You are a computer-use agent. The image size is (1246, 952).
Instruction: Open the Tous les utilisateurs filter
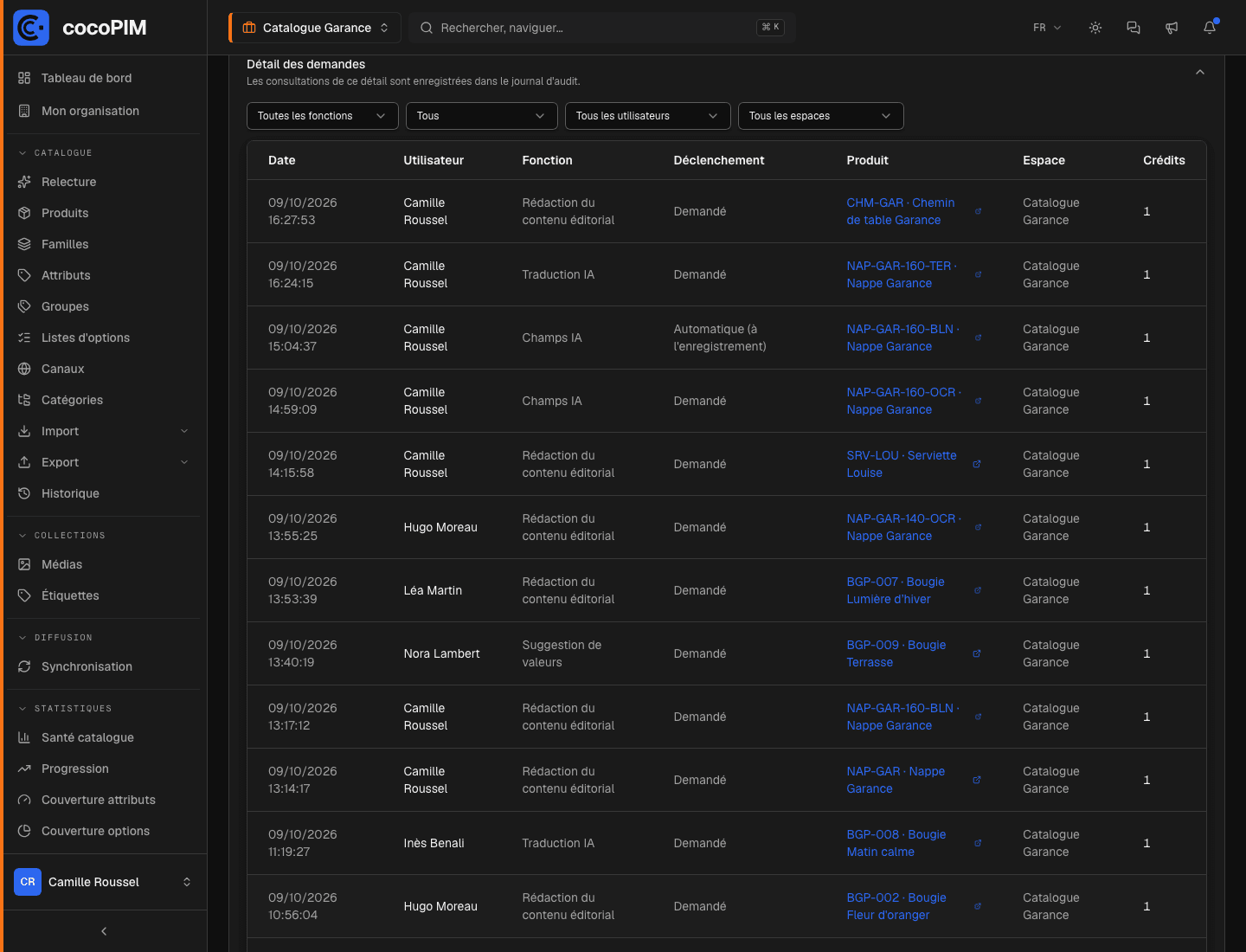[647, 116]
